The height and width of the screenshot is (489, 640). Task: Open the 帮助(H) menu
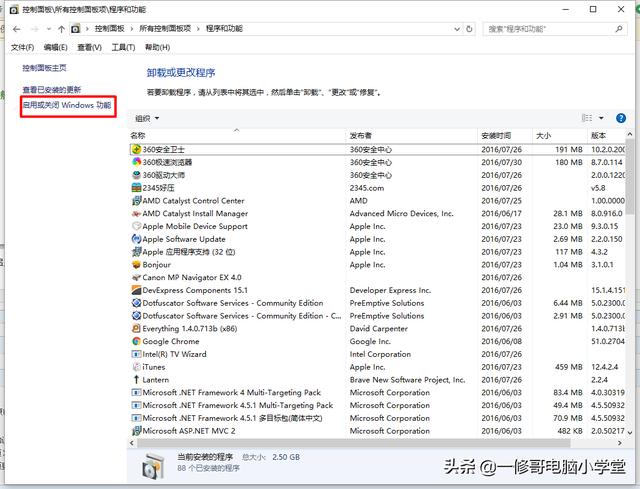157,47
